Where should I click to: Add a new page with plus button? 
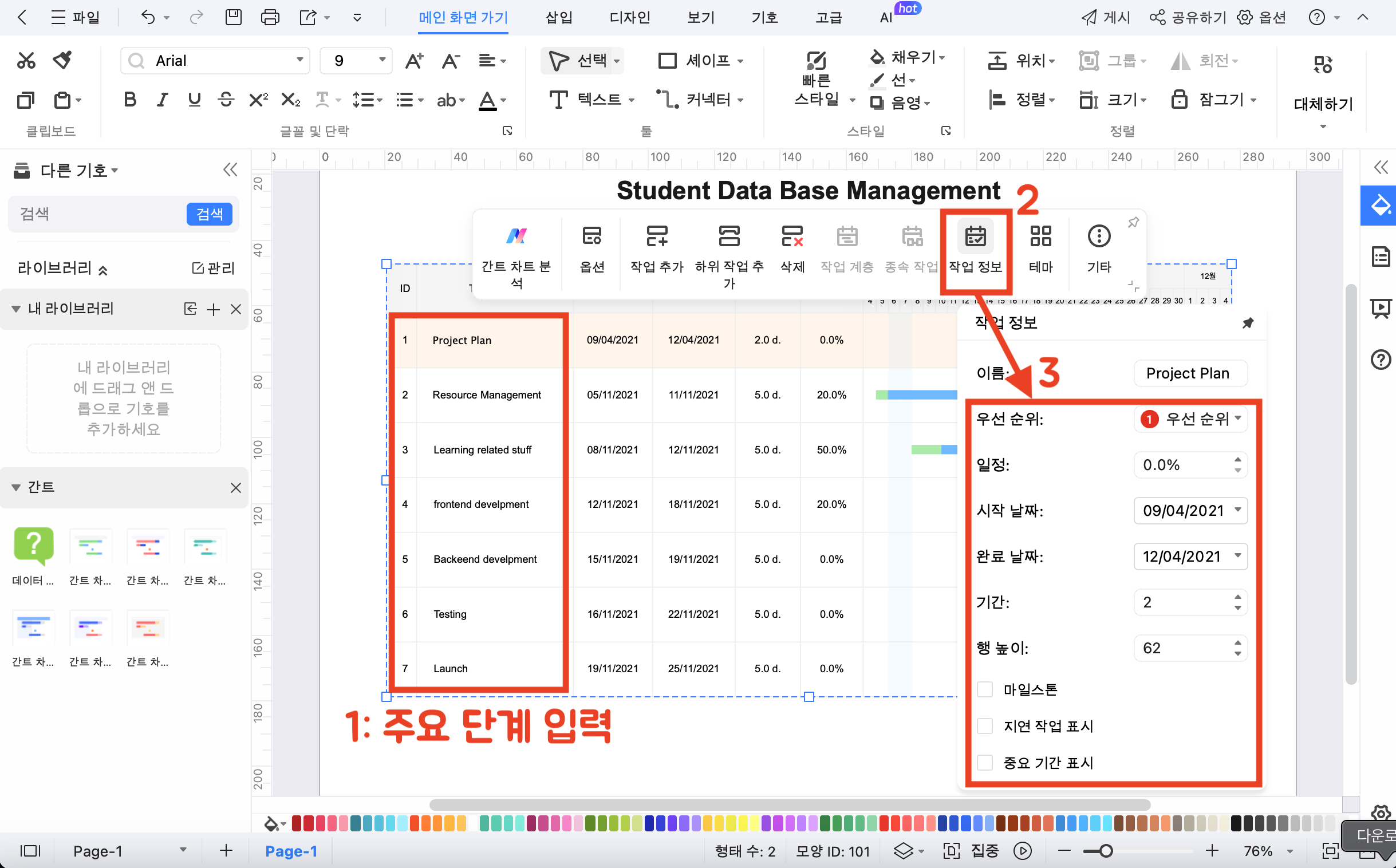(x=226, y=851)
